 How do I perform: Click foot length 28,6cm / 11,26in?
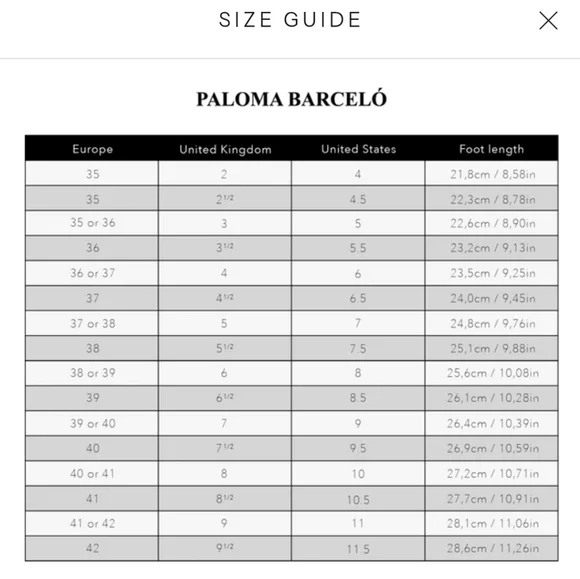(x=492, y=548)
